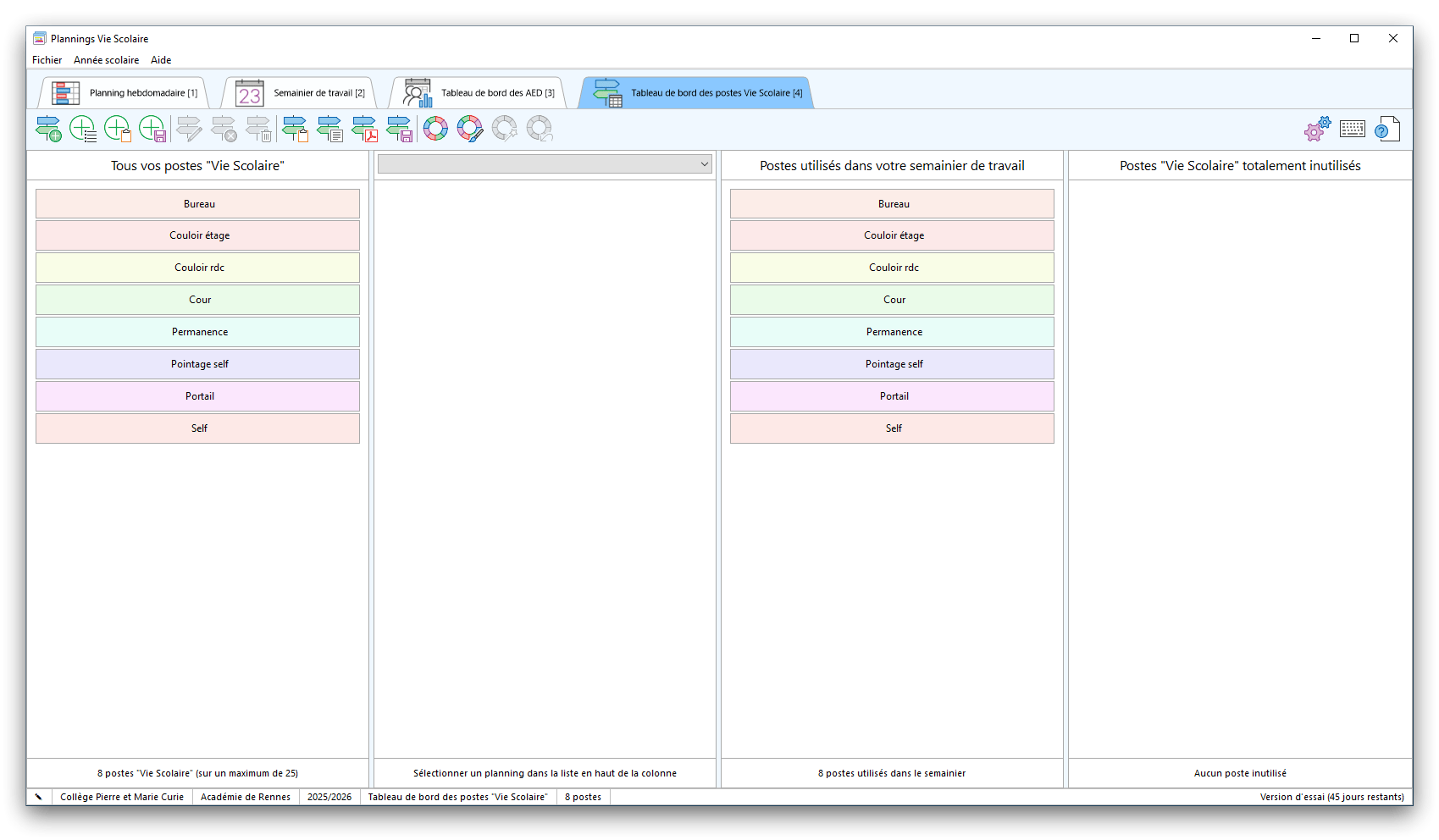Click color wheel with paintbrush icon

click(x=470, y=129)
